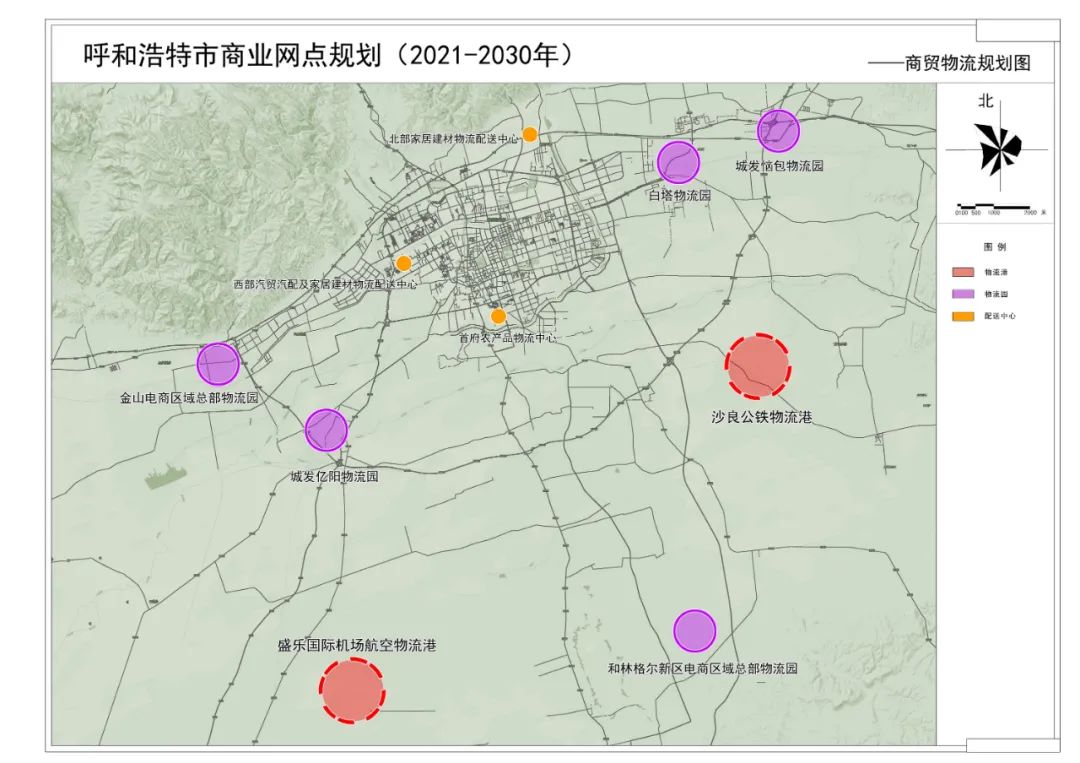Click the orange 配送中心 legend swatch
This screenshot has height=763, width=1080.
click(x=960, y=316)
